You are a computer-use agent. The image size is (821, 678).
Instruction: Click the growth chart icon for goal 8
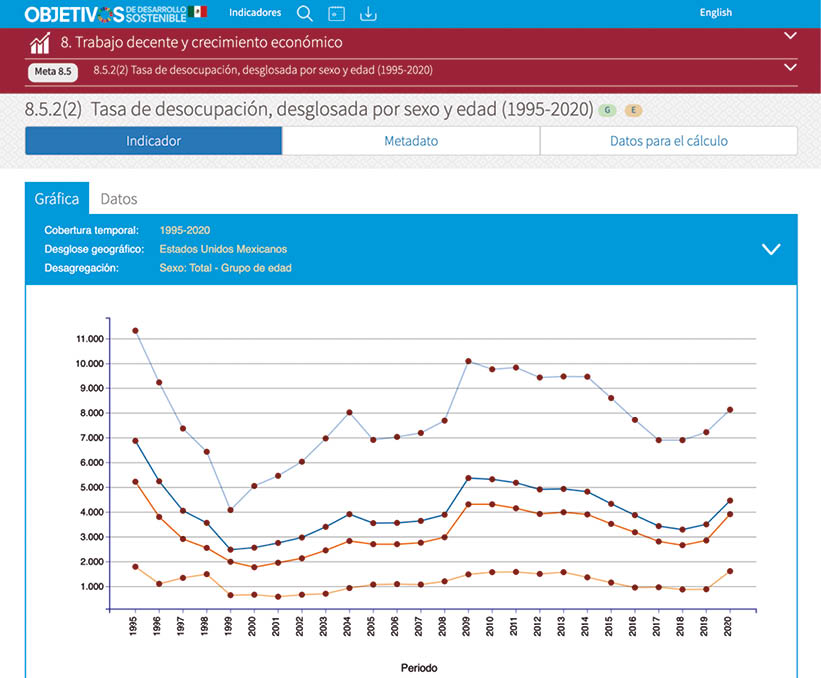pos(40,43)
